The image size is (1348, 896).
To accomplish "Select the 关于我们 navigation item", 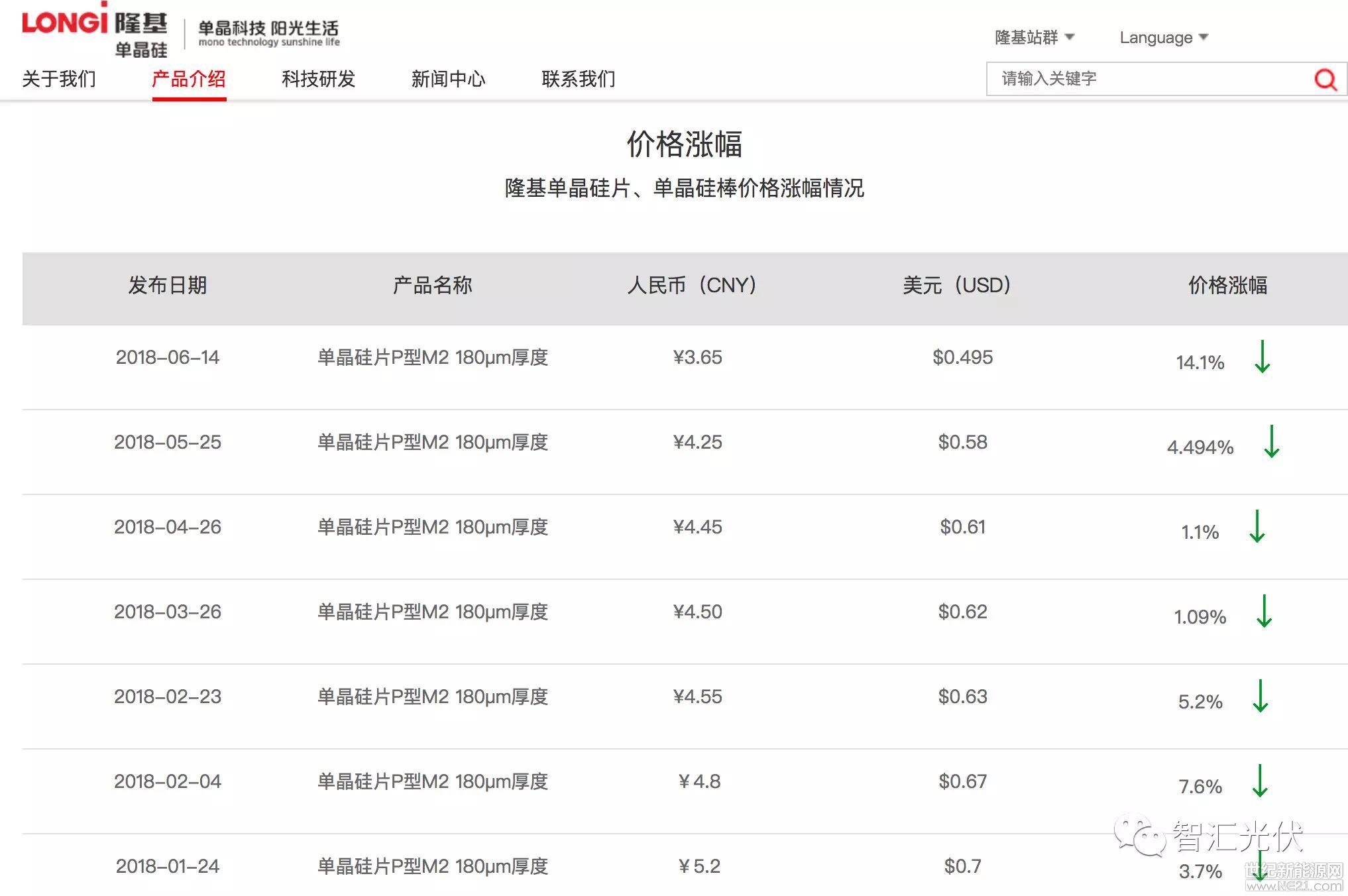I will pos(60,79).
